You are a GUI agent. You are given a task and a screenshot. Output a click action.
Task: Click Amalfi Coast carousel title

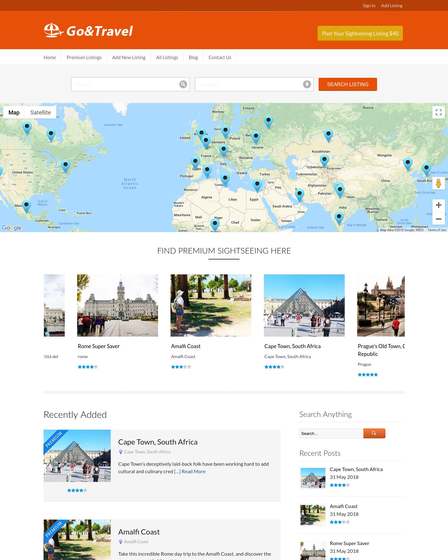click(x=186, y=346)
